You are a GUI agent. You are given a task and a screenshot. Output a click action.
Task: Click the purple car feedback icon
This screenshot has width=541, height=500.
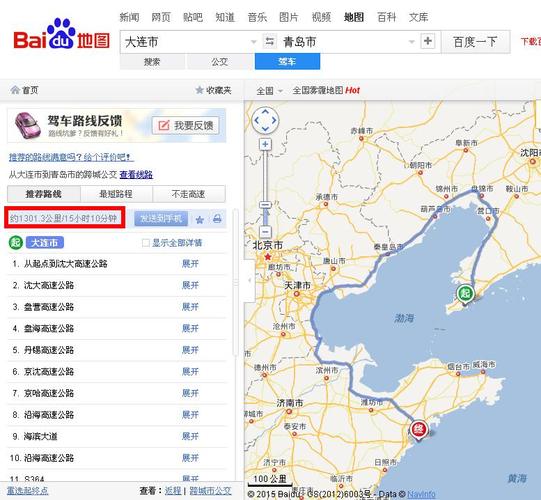coord(28,125)
